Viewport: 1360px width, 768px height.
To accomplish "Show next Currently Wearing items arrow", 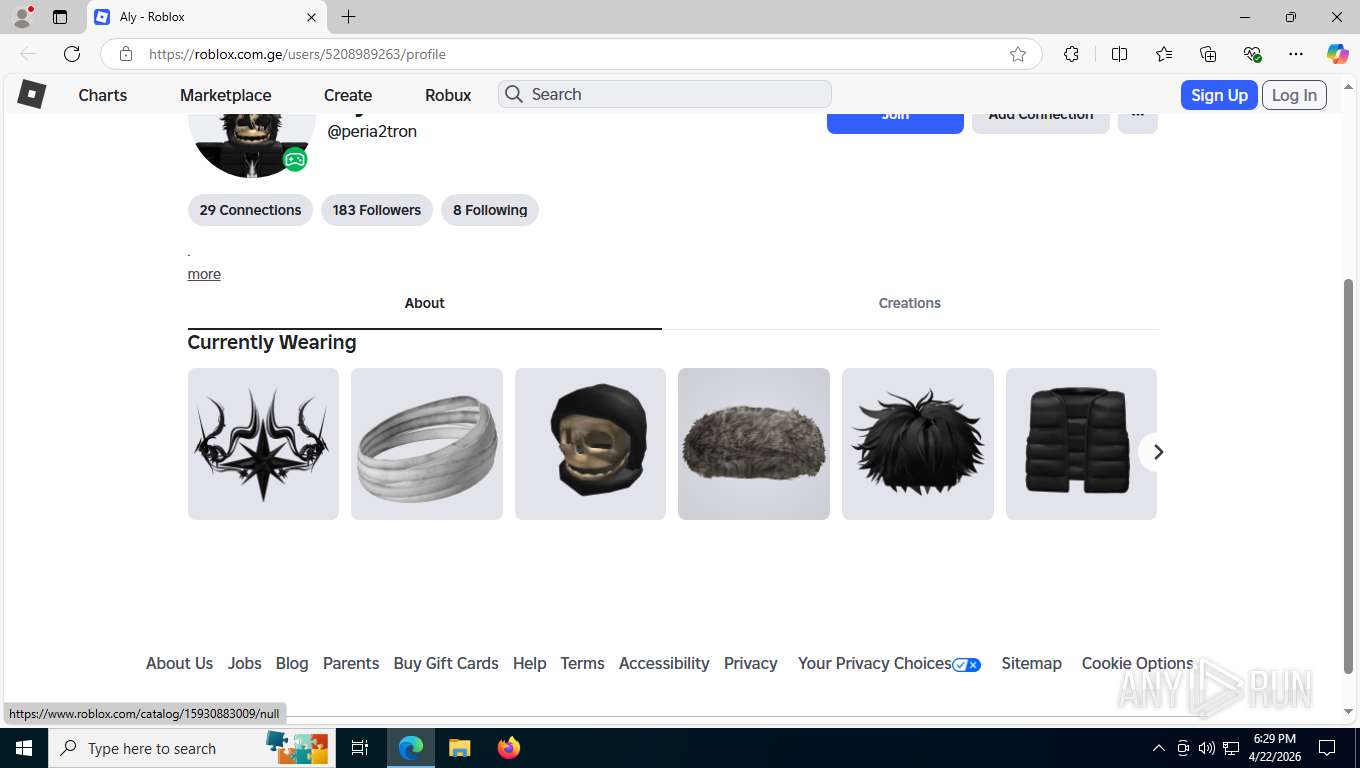I will pos(1158,452).
